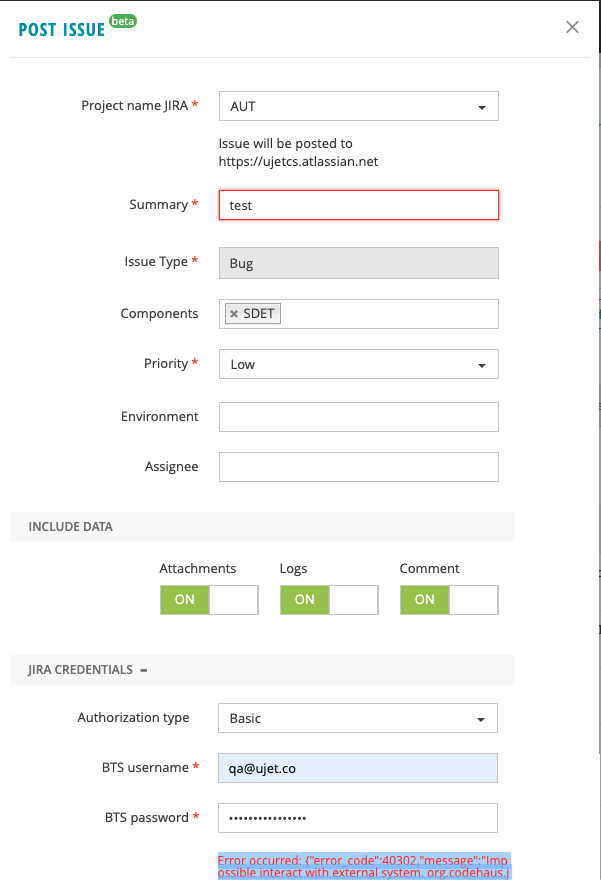
Task: Close the Post Issue dialog
Action: (572, 27)
